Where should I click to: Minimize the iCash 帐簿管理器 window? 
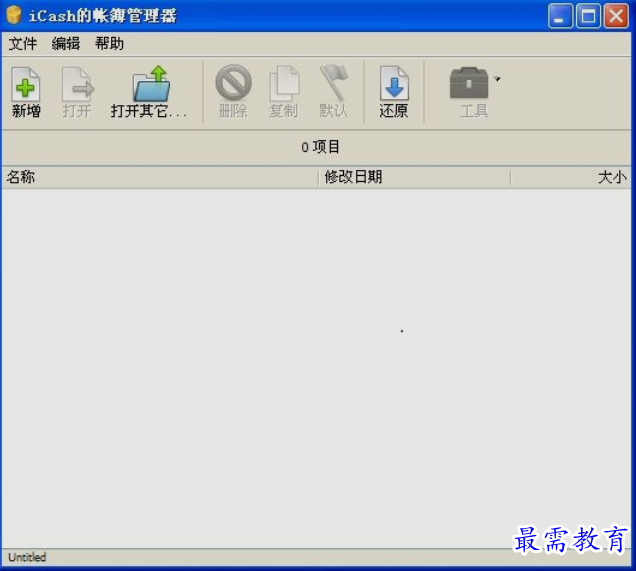[560, 16]
